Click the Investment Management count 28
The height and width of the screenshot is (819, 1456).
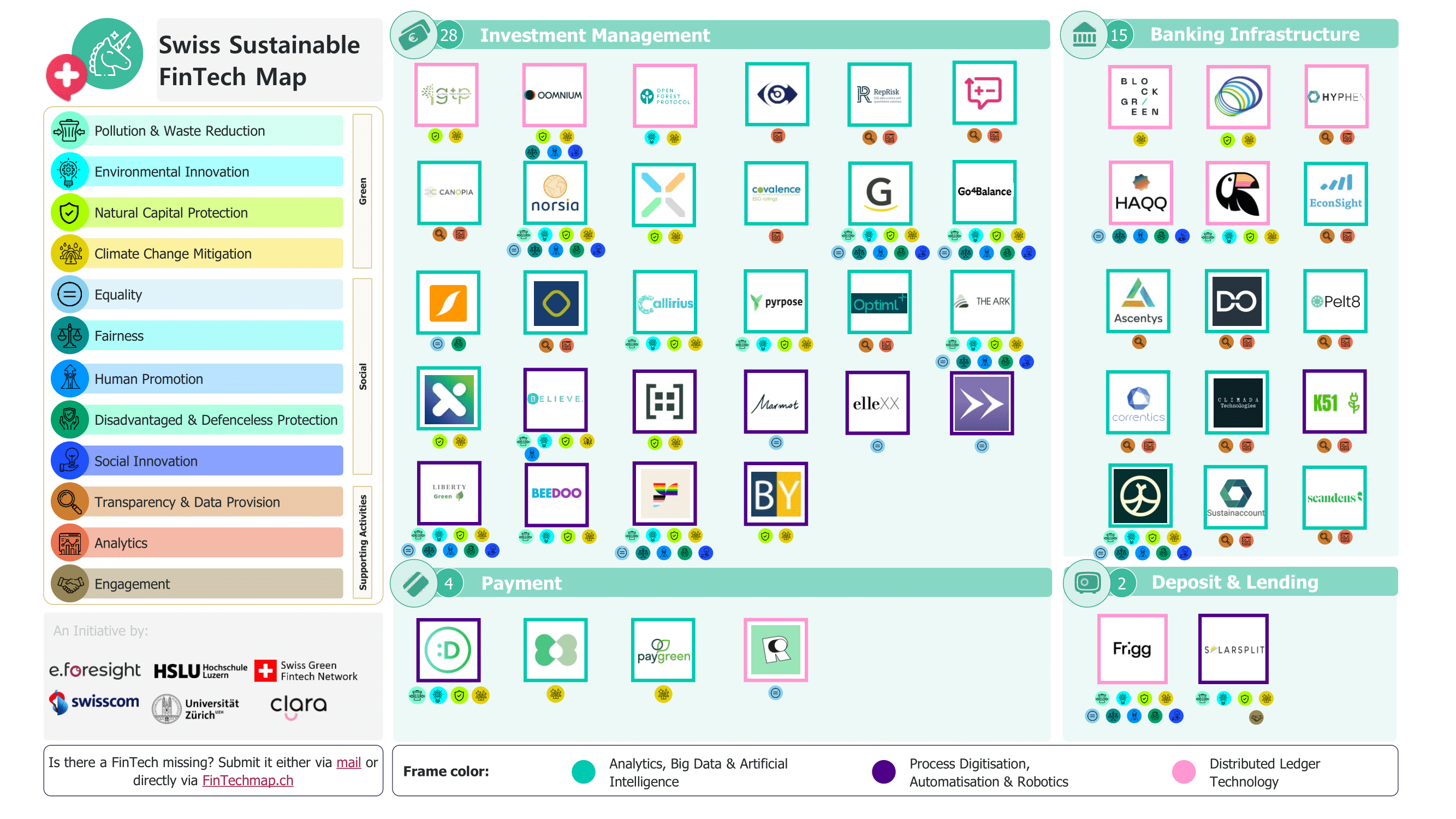click(449, 35)
